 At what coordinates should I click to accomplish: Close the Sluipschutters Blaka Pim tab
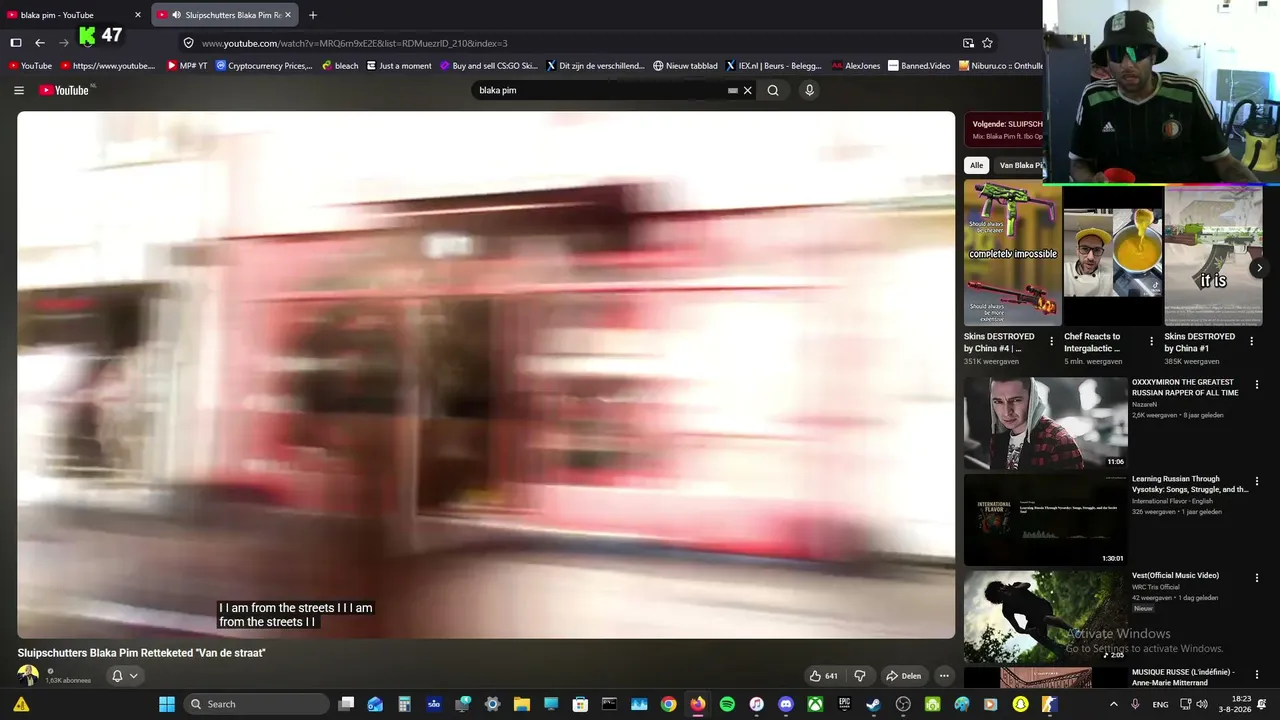pos(288,15)
